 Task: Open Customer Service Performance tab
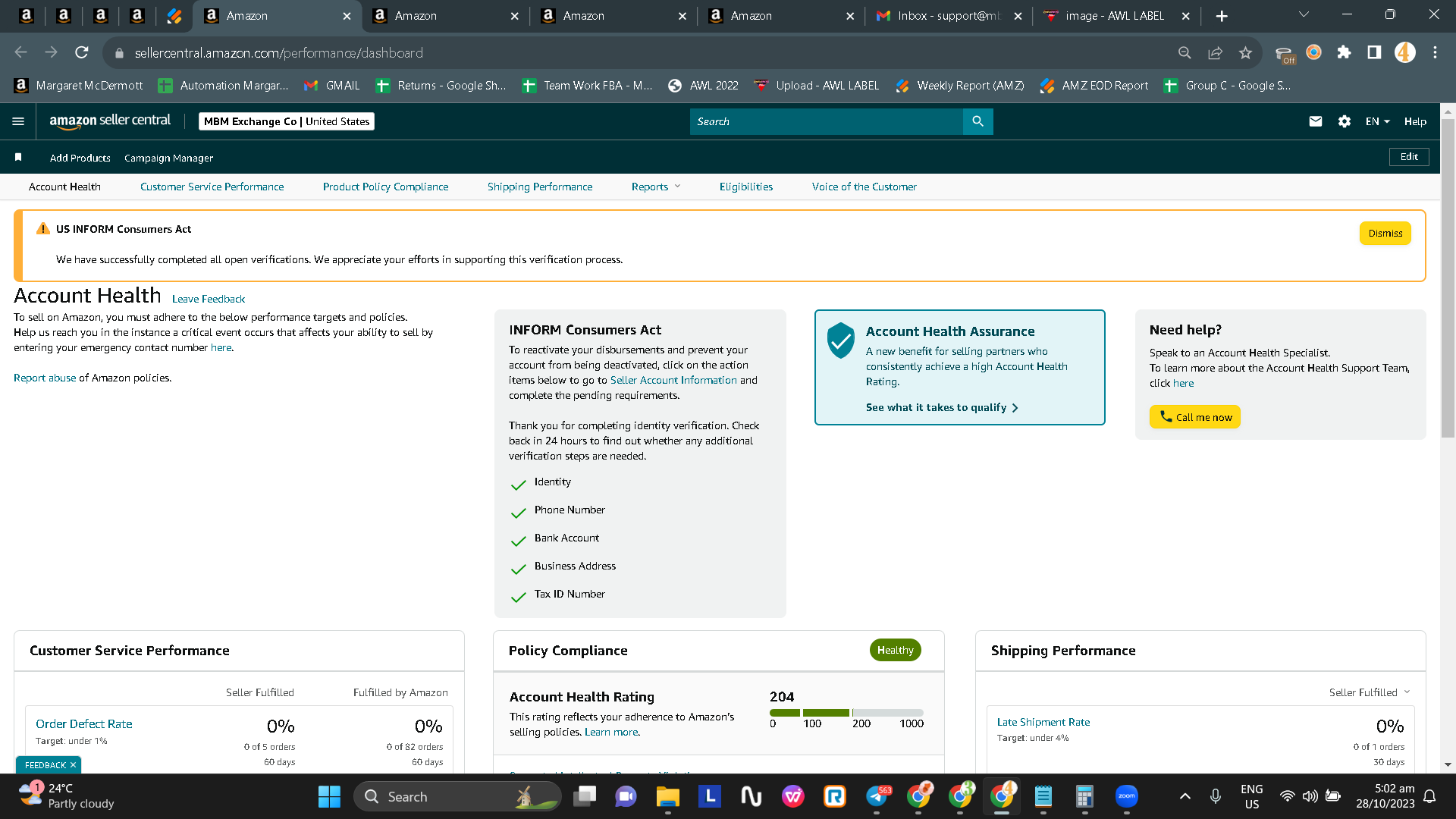[x=212, y=187]
